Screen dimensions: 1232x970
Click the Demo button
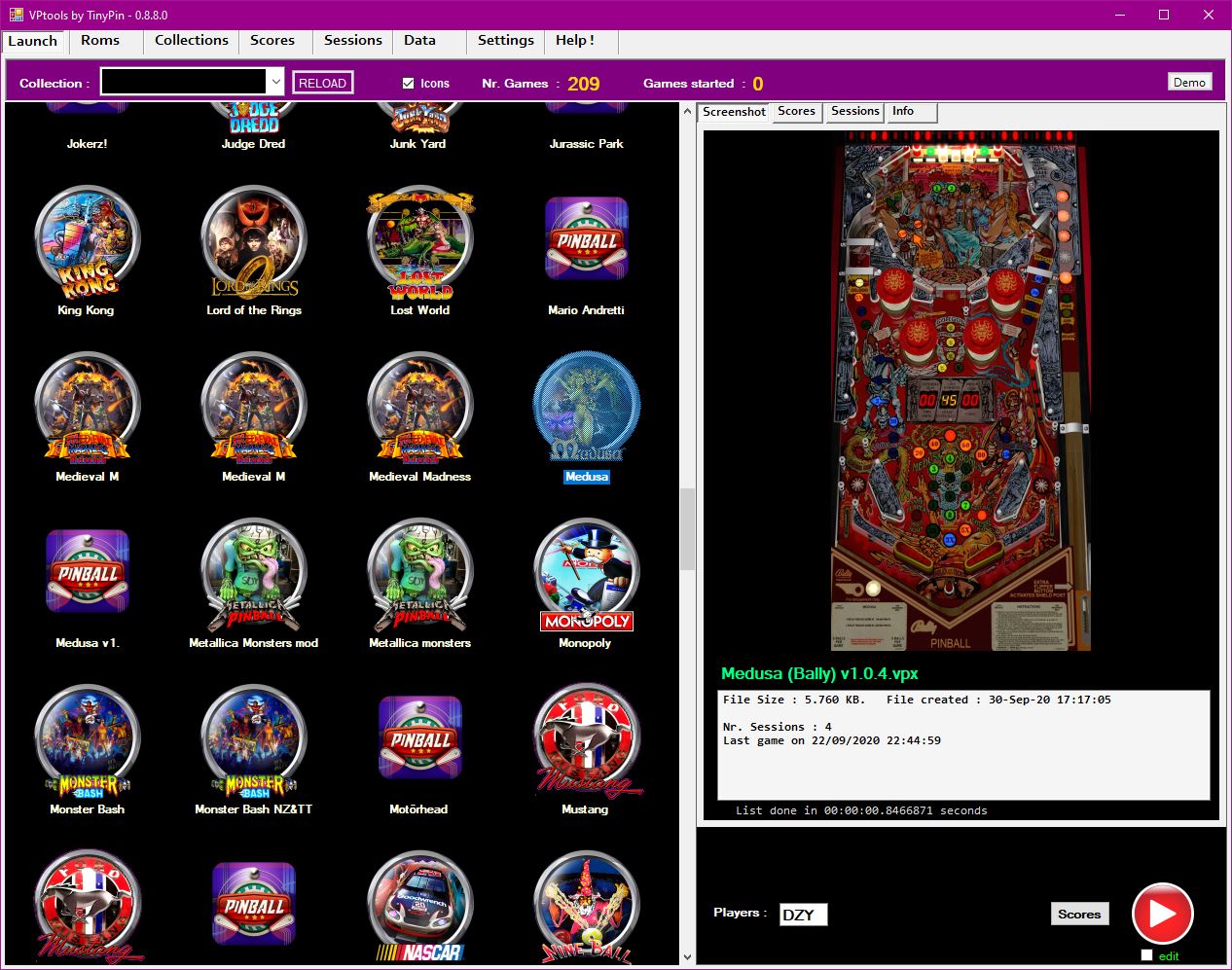coord(1189,82)
